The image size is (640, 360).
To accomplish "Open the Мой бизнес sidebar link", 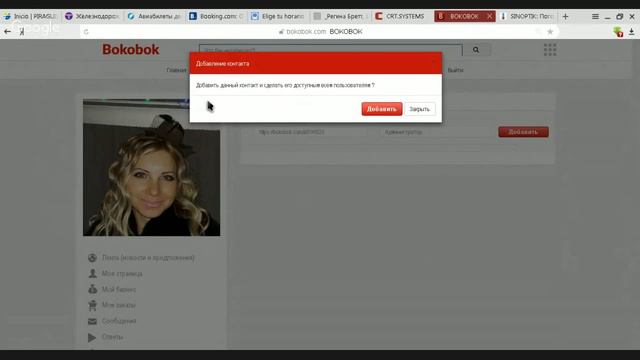I will pyautogui.click(x=119, y=289).
